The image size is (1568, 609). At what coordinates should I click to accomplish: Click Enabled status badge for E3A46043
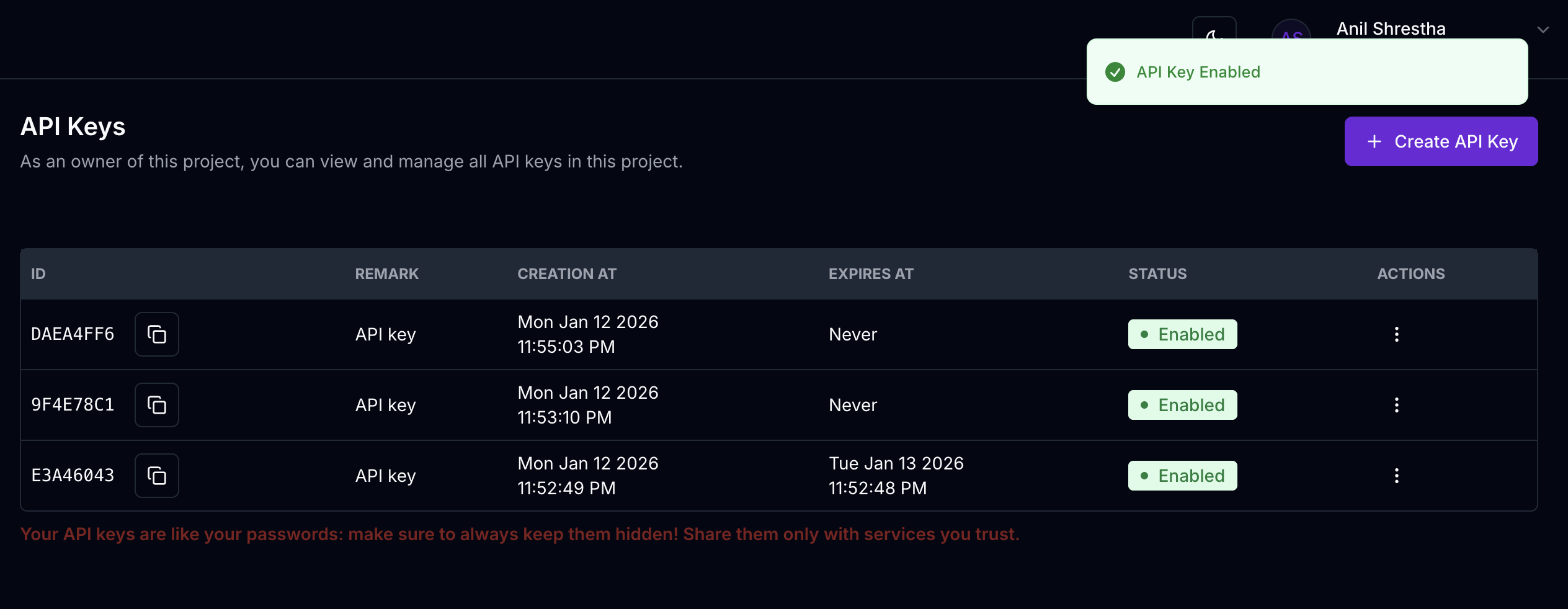click(x=1182, y=476)
